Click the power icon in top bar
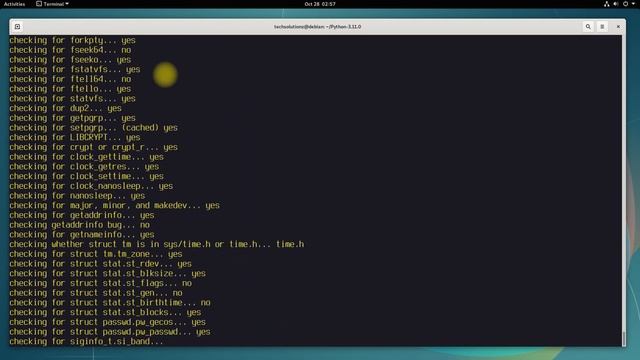Image resolution: width=640 pixels, height=360 pixels. pos(625,4)
